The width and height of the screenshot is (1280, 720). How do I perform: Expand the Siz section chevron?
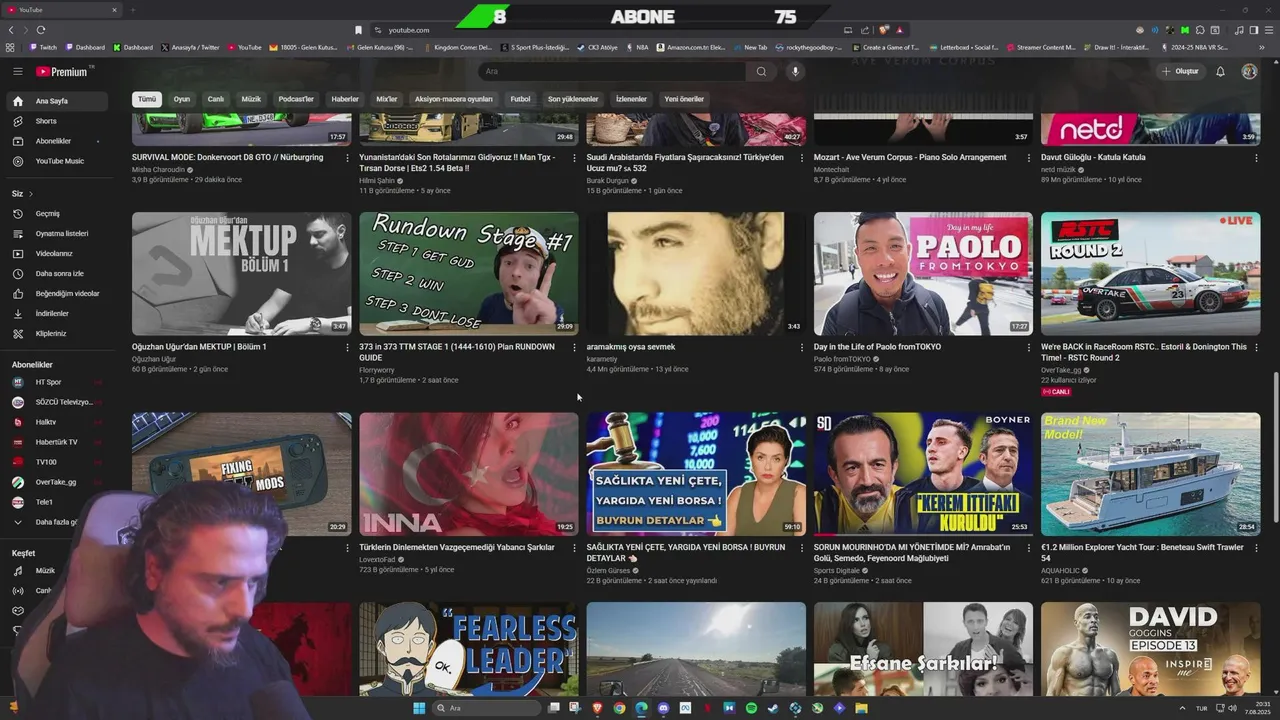click(31, 193)
